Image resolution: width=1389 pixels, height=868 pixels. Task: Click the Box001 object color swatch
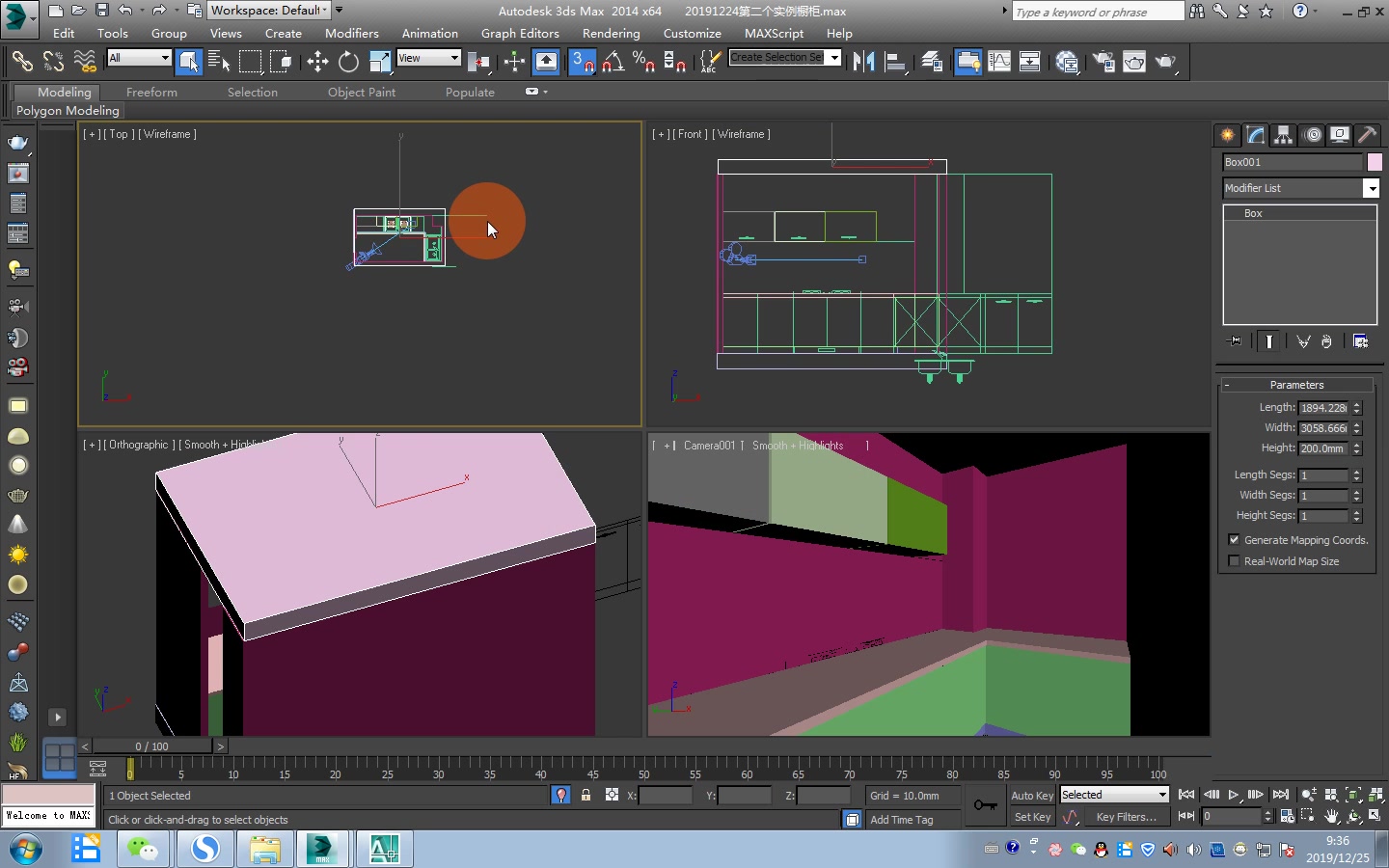coord(1375,162)
